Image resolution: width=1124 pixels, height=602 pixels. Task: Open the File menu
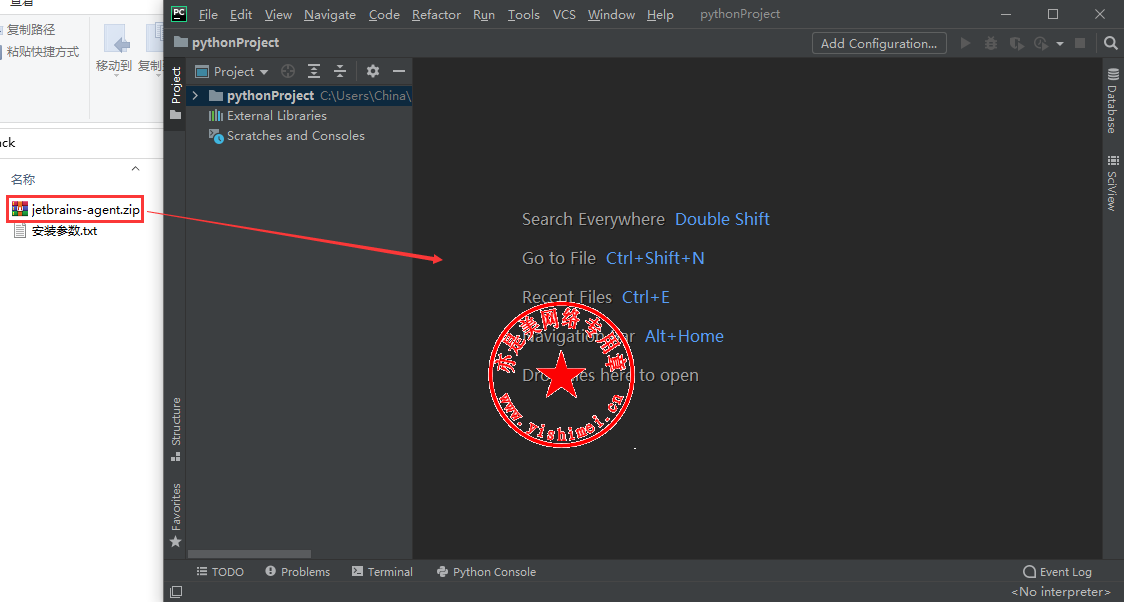(x=208, y=14)
